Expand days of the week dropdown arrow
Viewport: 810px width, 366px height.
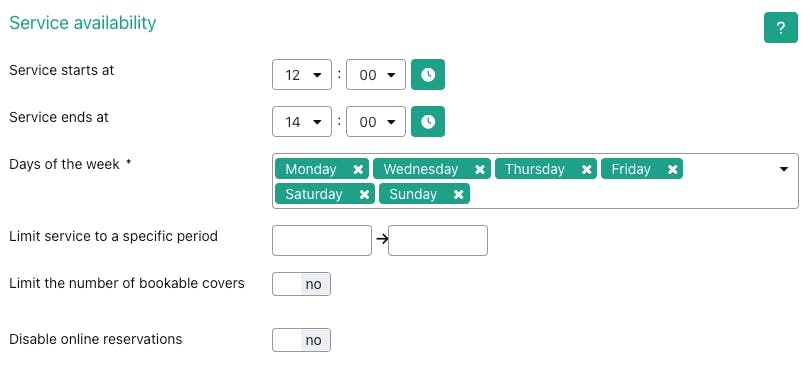pos(784,169)
